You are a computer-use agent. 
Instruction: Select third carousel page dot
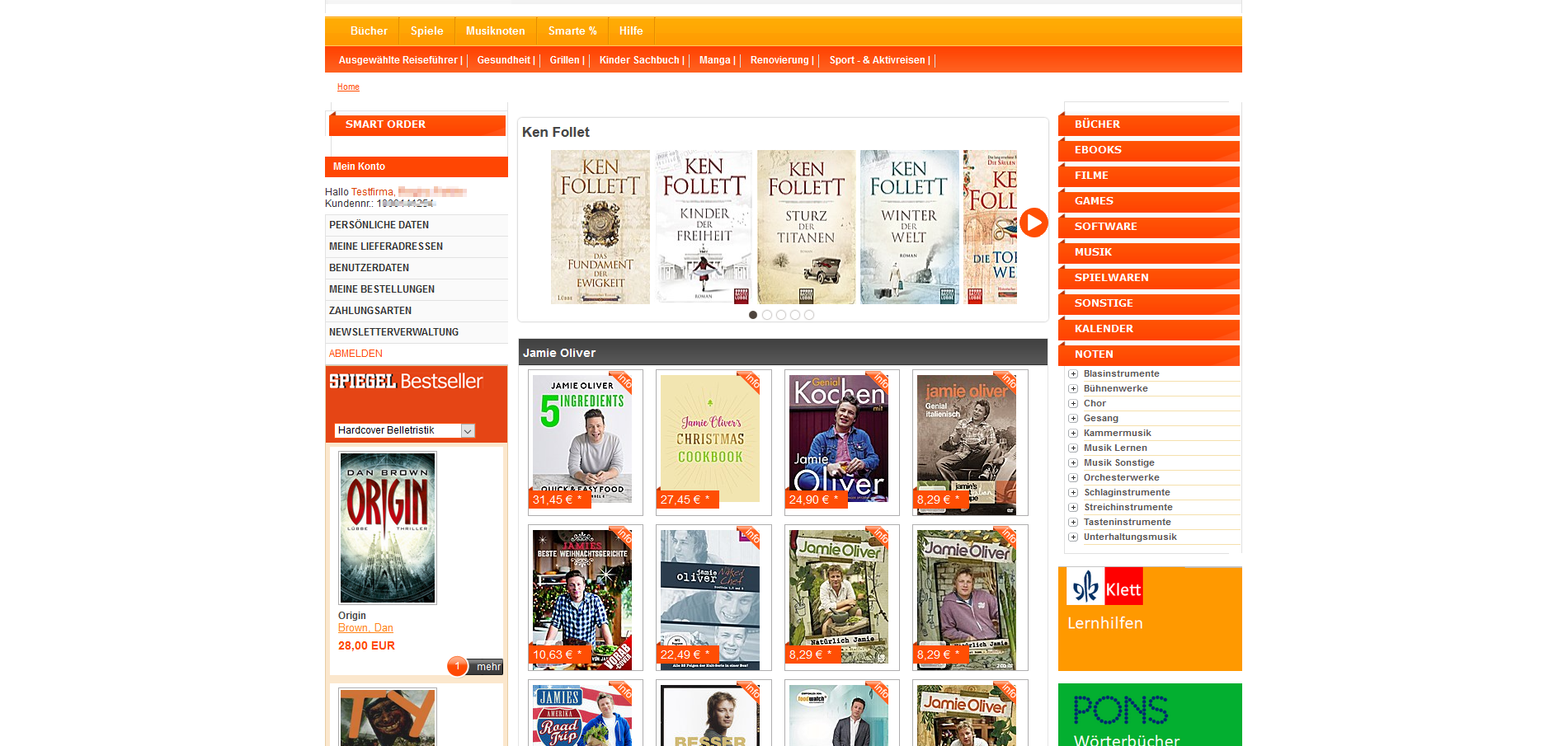(781, 315)
